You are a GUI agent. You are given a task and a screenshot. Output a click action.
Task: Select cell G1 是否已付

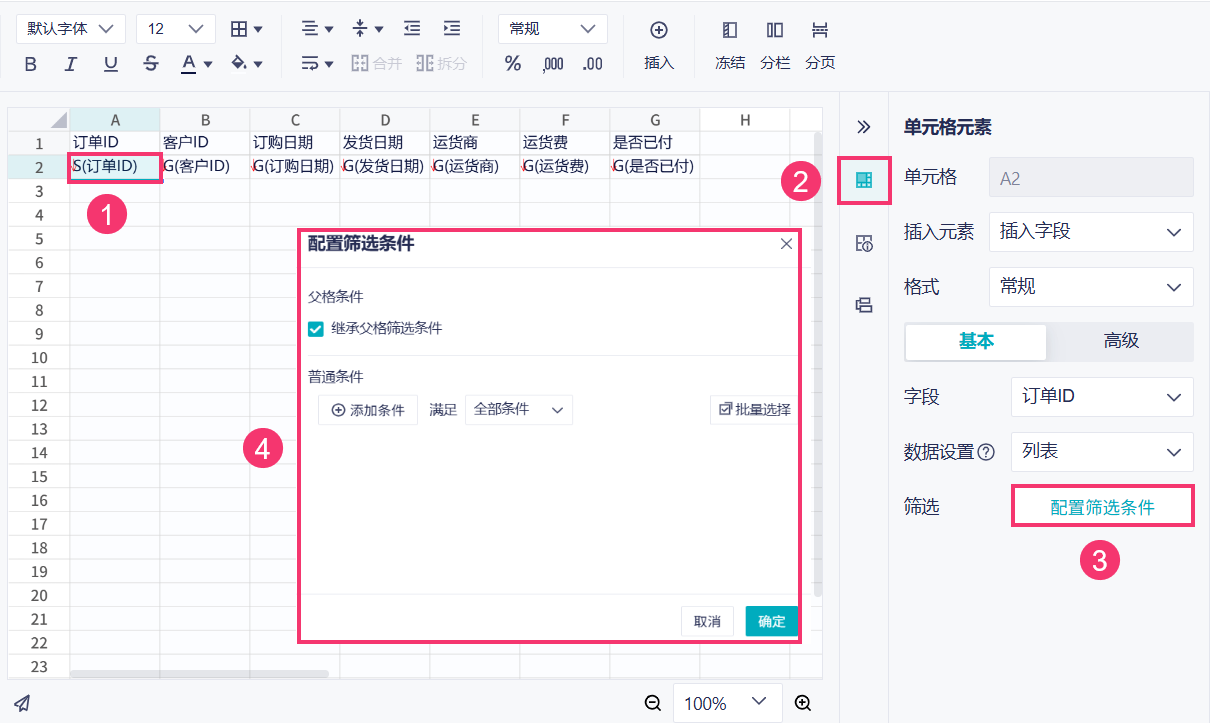click(x=655, y=143)
